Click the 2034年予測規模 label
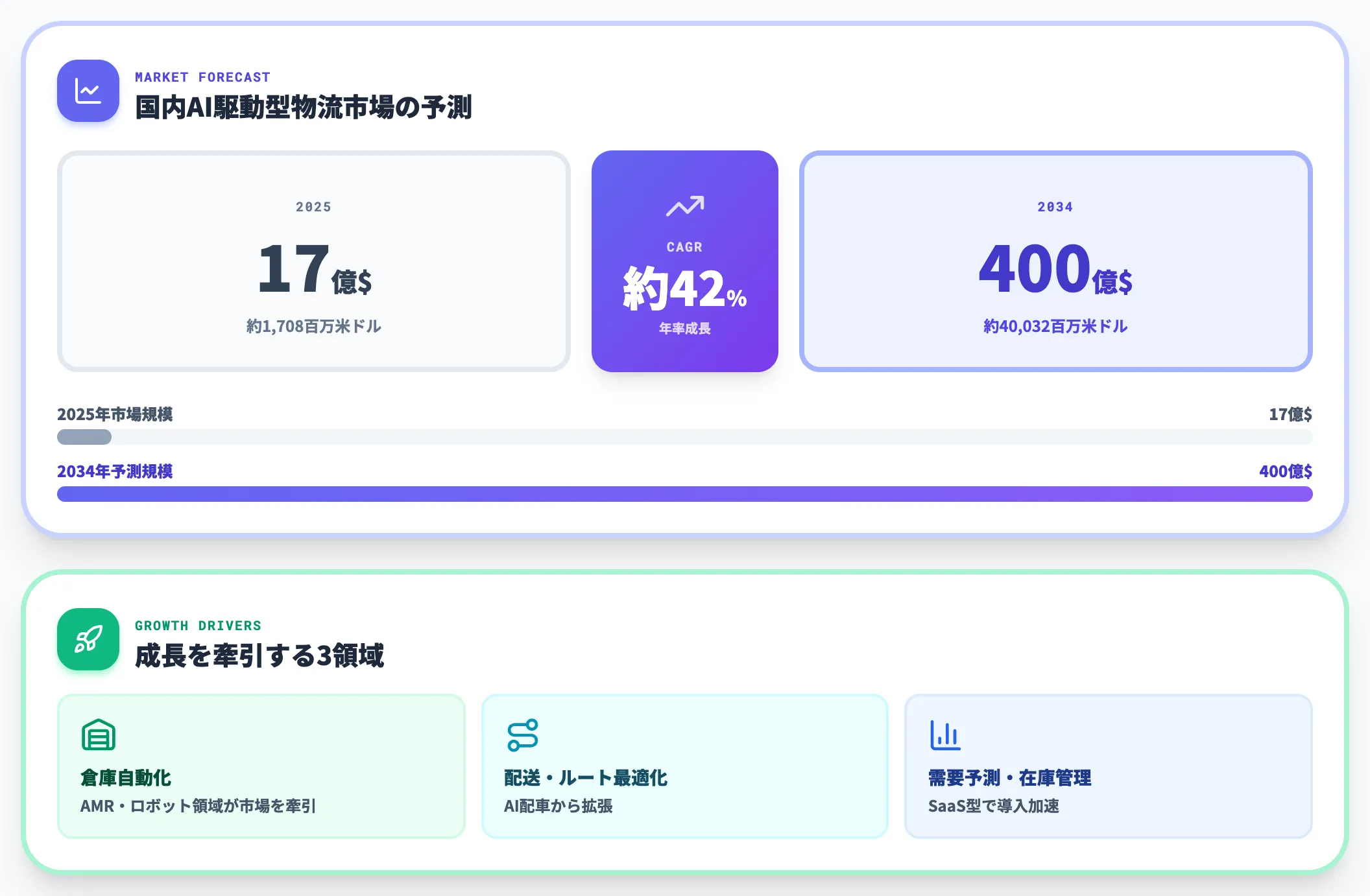1370x896 pixels. click(115, 471)
